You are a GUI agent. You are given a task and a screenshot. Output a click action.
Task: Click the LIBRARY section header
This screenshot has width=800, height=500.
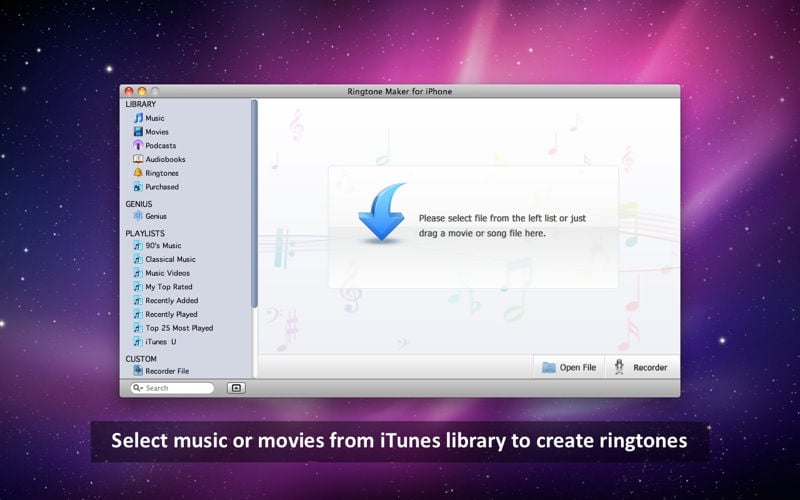tap(140, 104)
